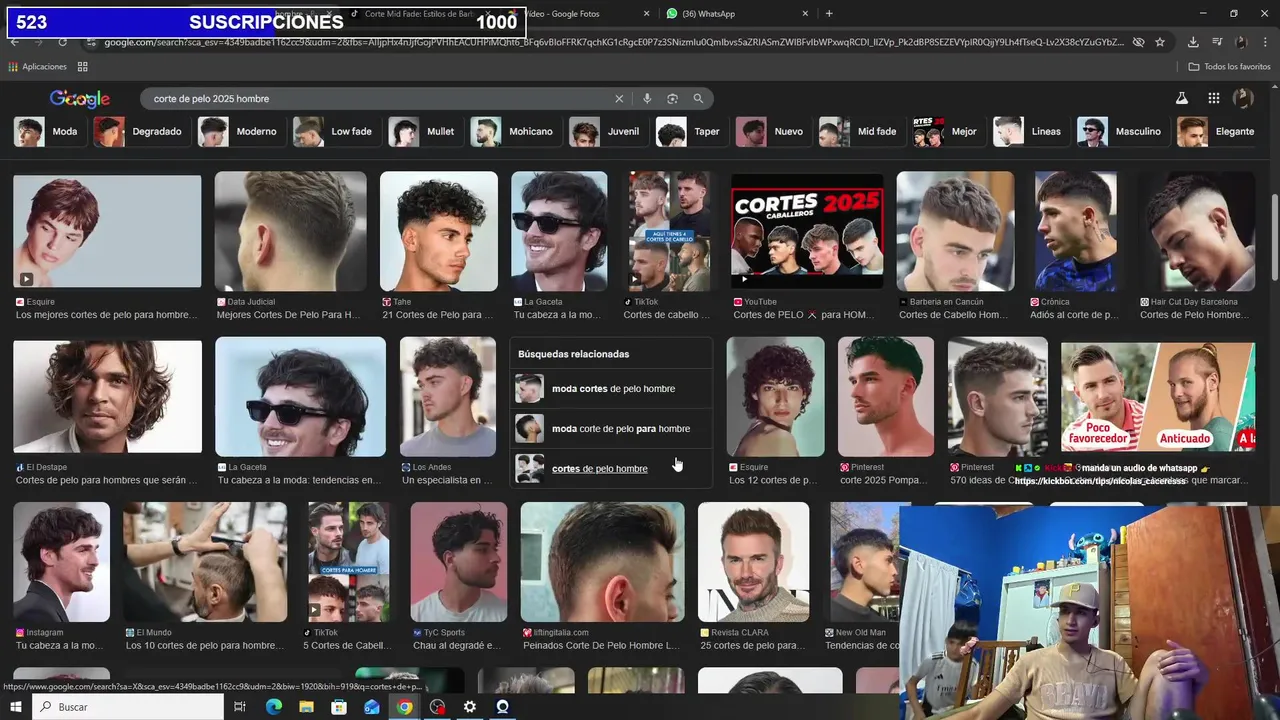Open File Explorer from taskbar
The height and width of the screenshot is (720, 1280).
click(x=306, y=707)
